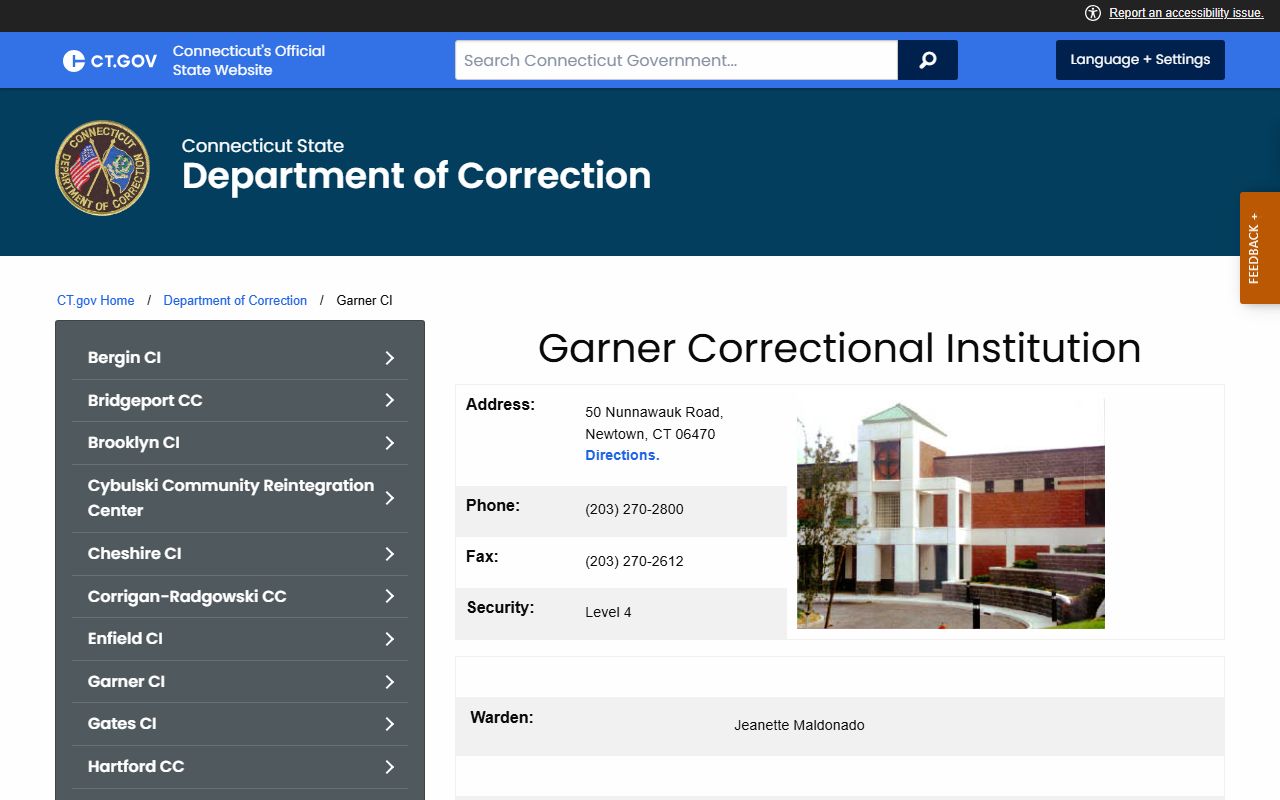The height and width of the screenshot is (800, 1280).
Task: Open Bridgeport CC in sidebar
Action: point(240,400)
